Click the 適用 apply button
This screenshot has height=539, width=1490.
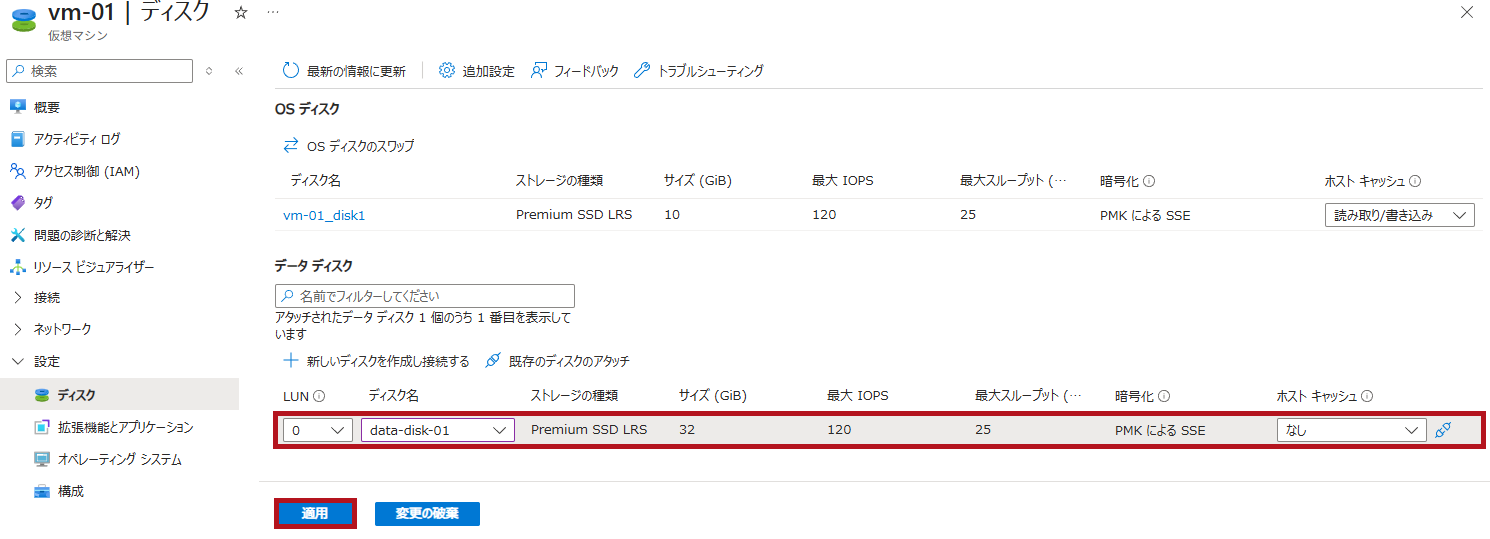click(x=315, y=513)
